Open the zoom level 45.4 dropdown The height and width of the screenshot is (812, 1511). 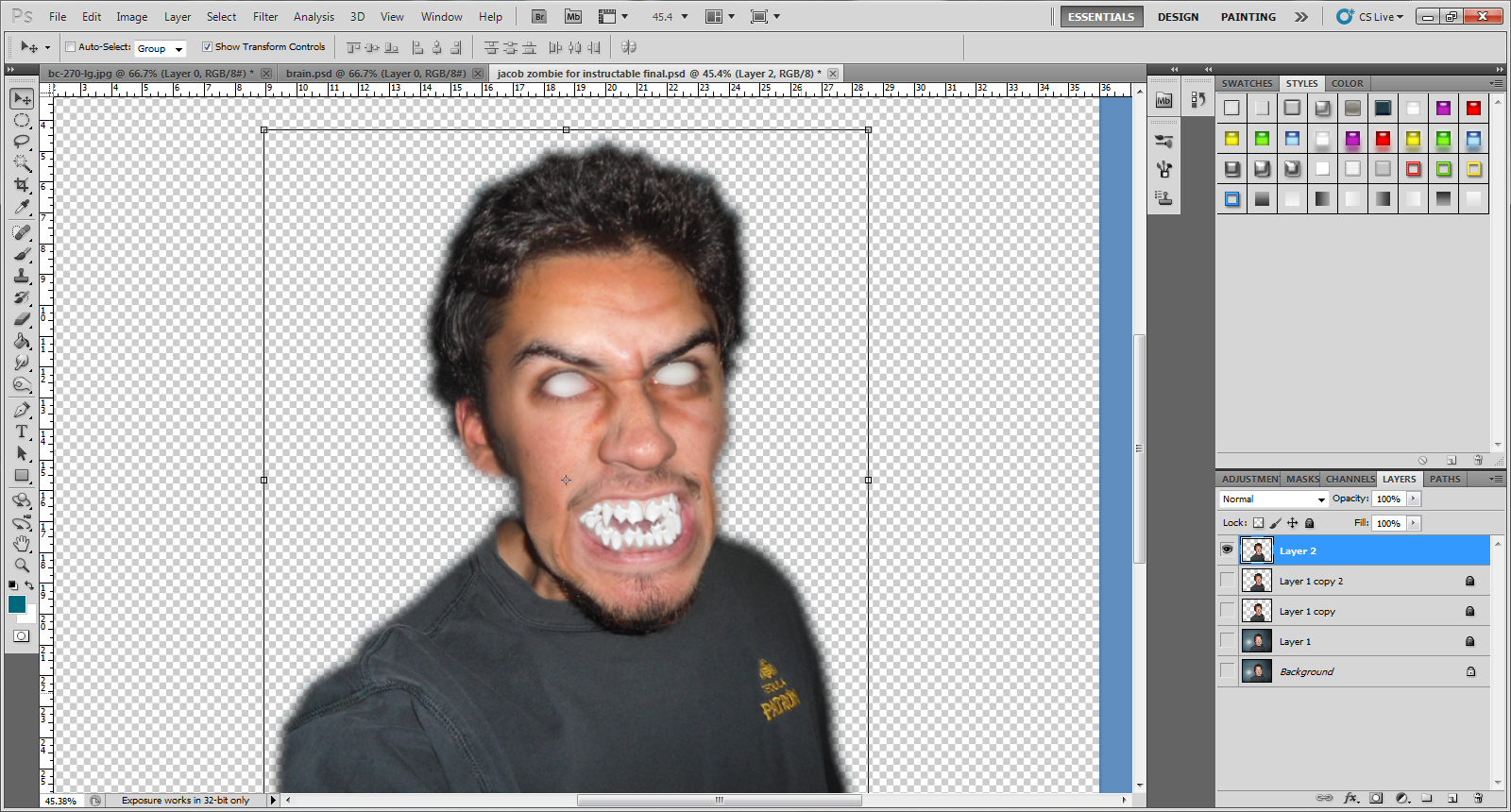tap(685, 17)
